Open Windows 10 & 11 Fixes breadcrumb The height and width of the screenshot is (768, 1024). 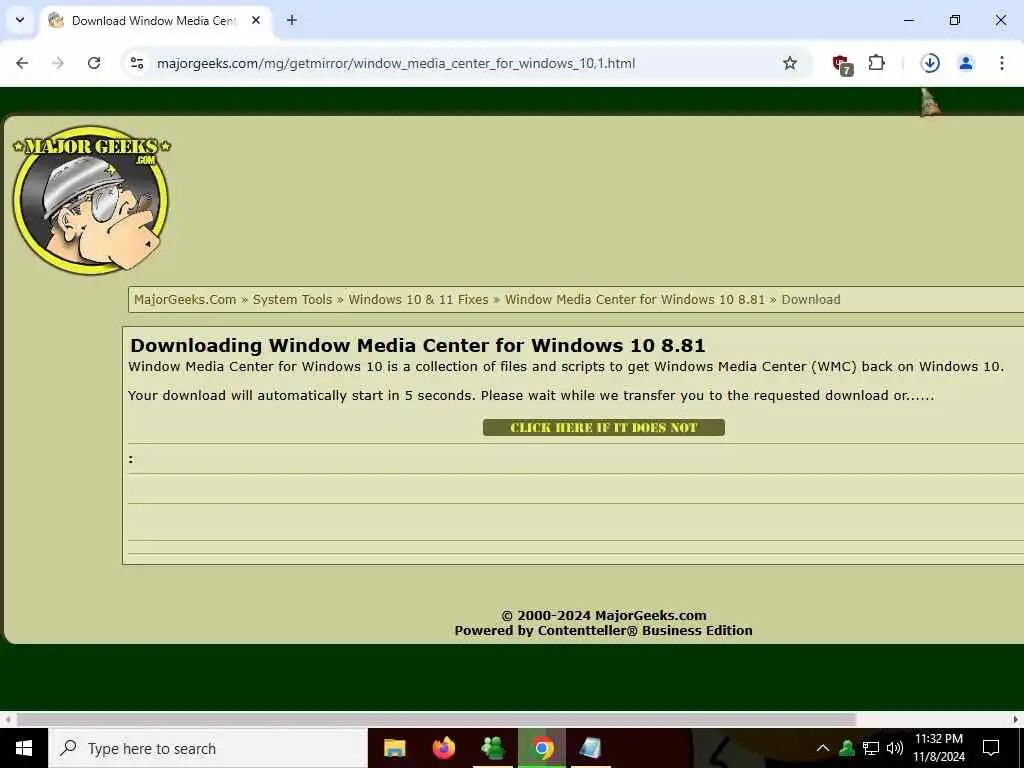pos(418,300)
